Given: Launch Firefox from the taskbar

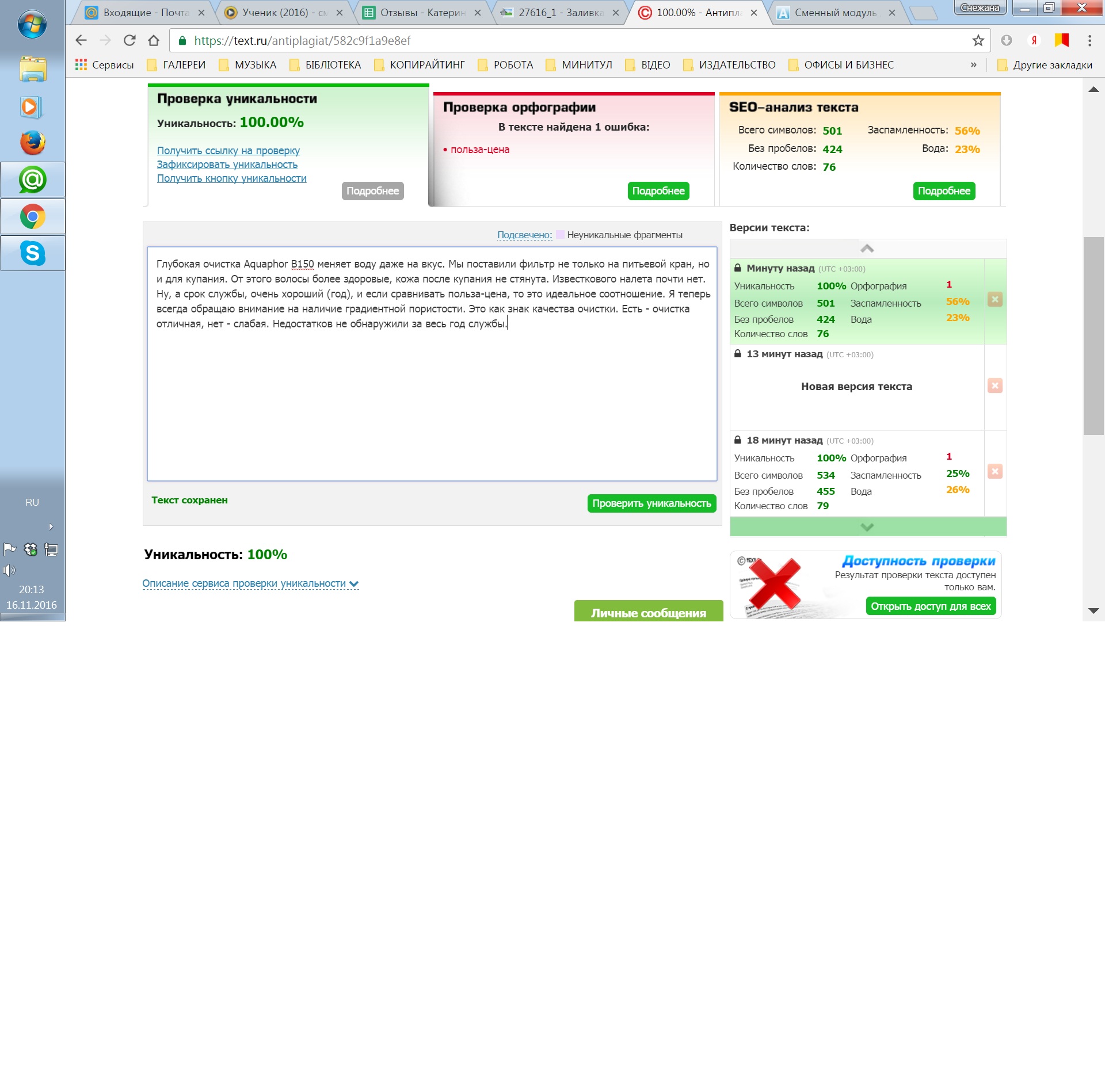Looking at the screenshot, I should (x=33, y=143).
